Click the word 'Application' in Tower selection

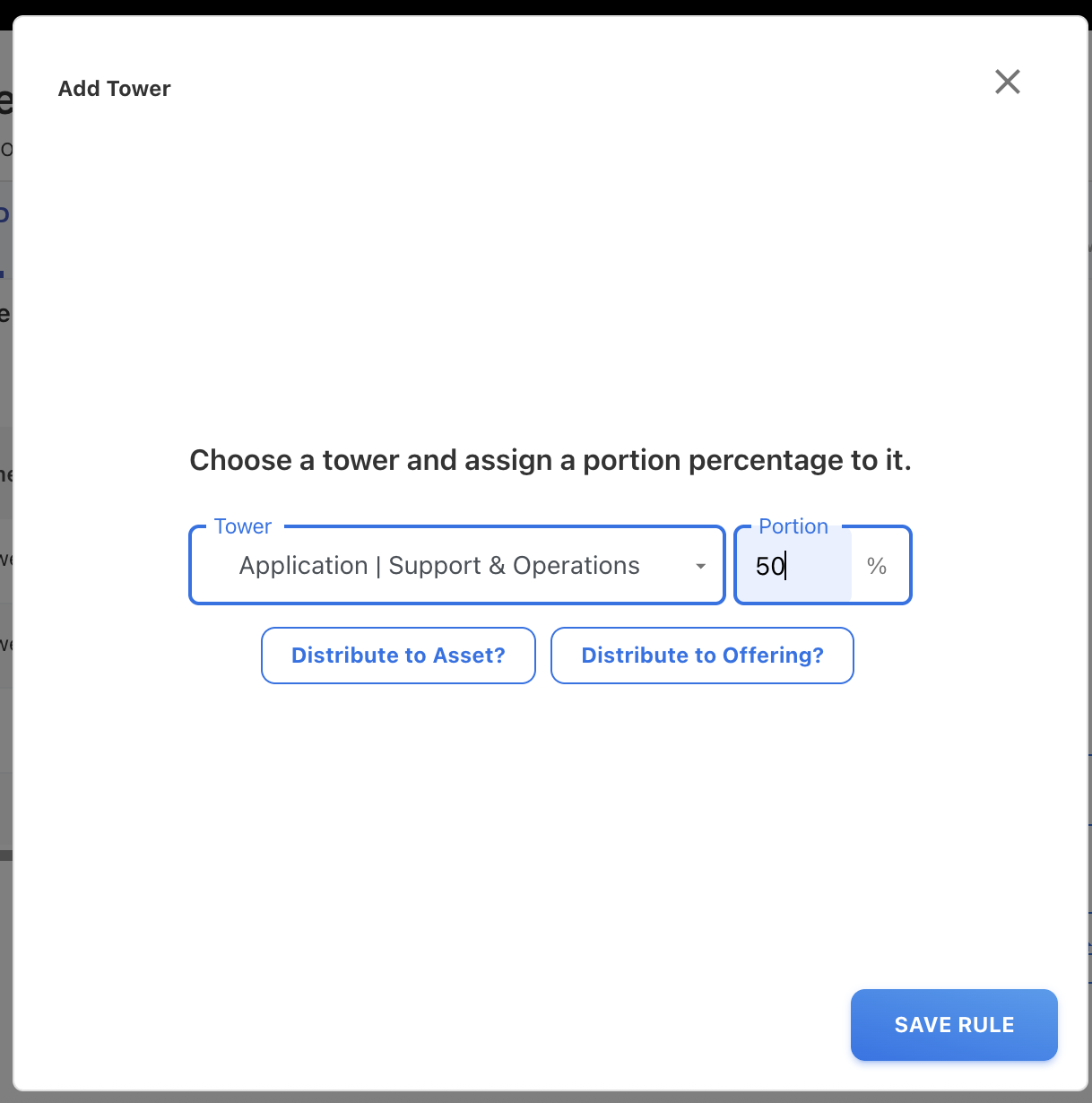[303, 566]
